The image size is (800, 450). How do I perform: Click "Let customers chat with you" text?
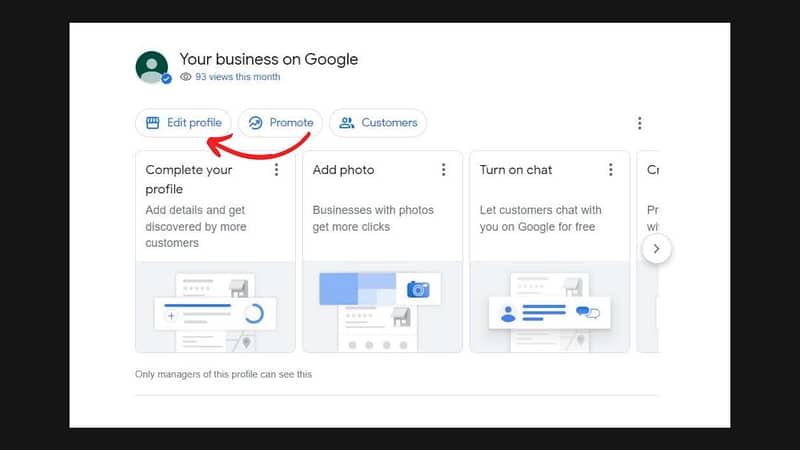540,218
